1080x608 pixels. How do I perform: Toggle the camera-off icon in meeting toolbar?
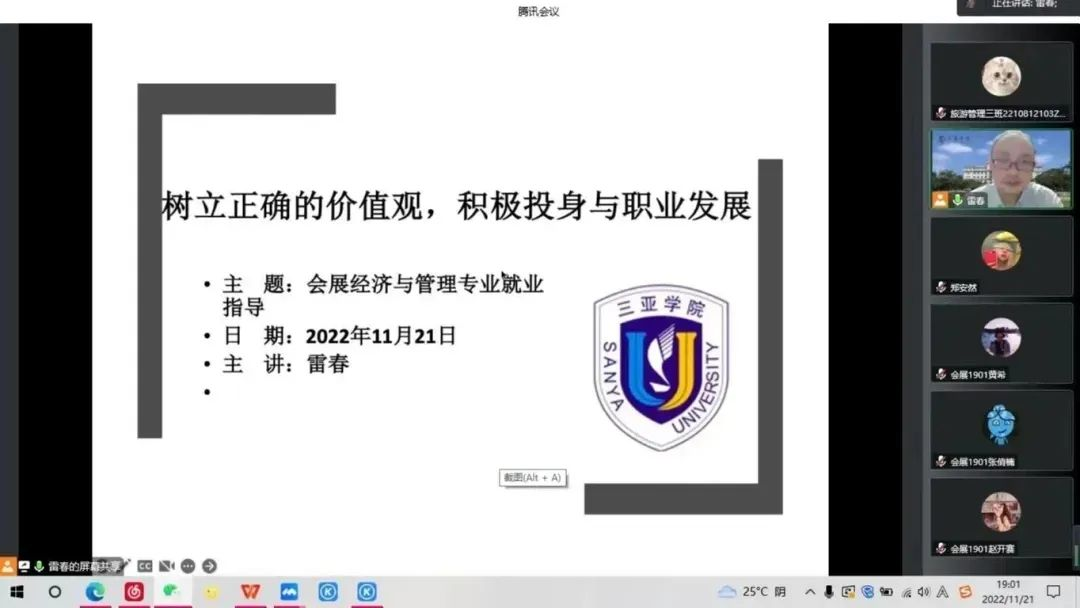click(x=166, y=566)
